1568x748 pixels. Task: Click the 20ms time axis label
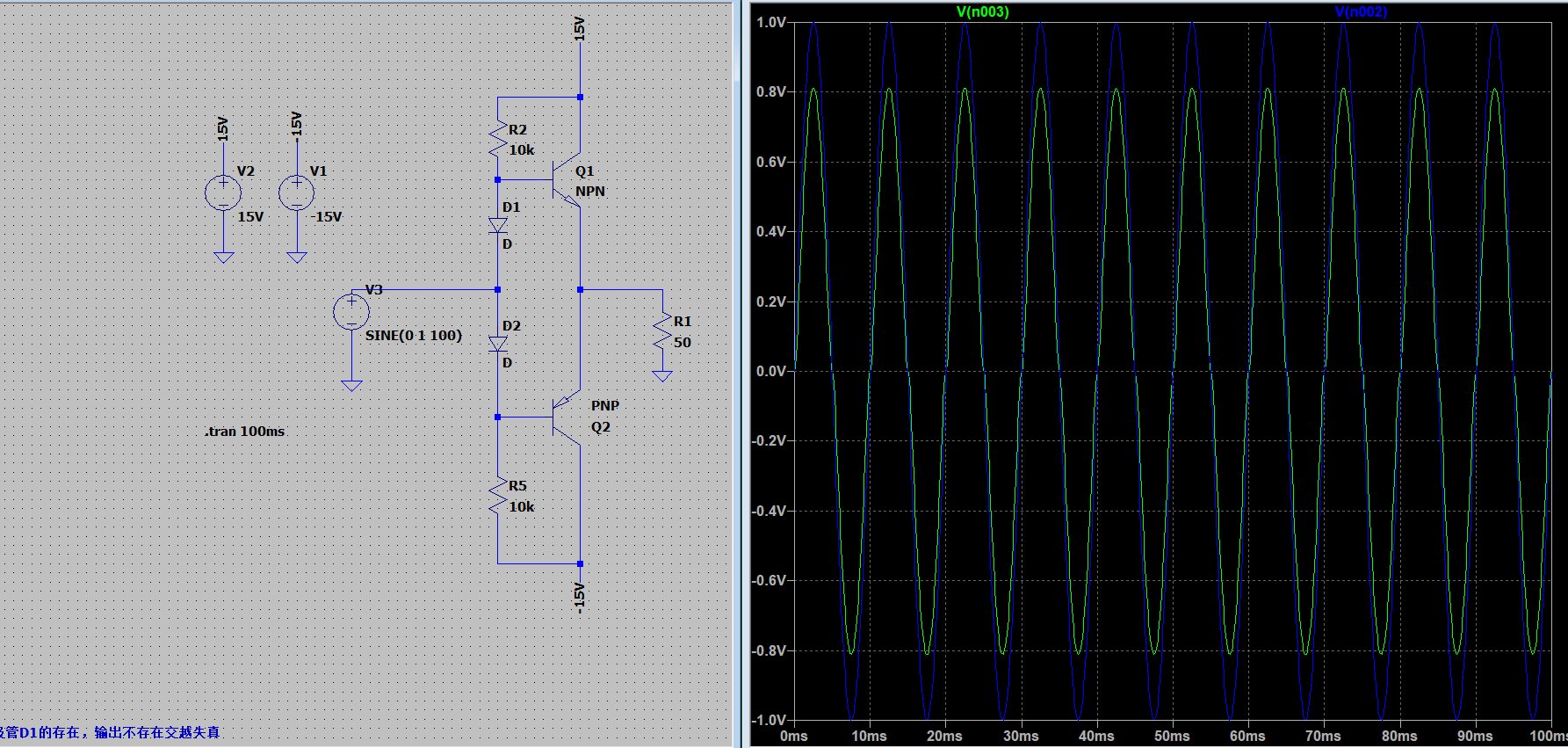tap(944, 736)
